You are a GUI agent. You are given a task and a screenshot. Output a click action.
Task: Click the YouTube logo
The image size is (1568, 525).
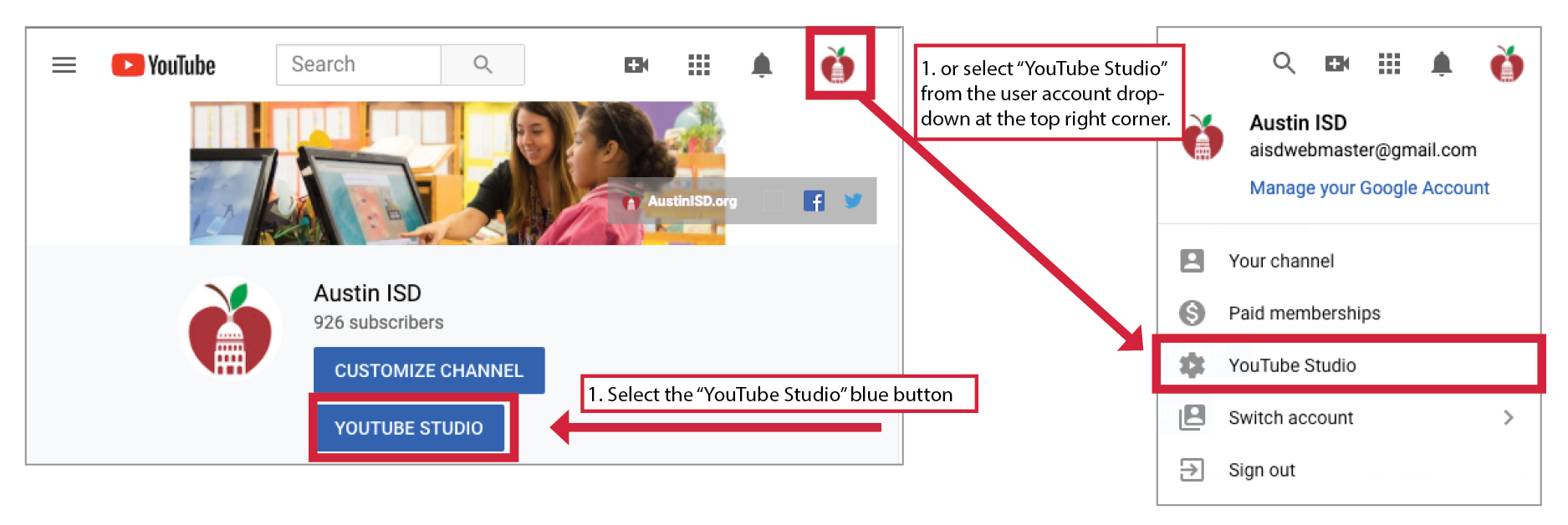coord(164,65)
